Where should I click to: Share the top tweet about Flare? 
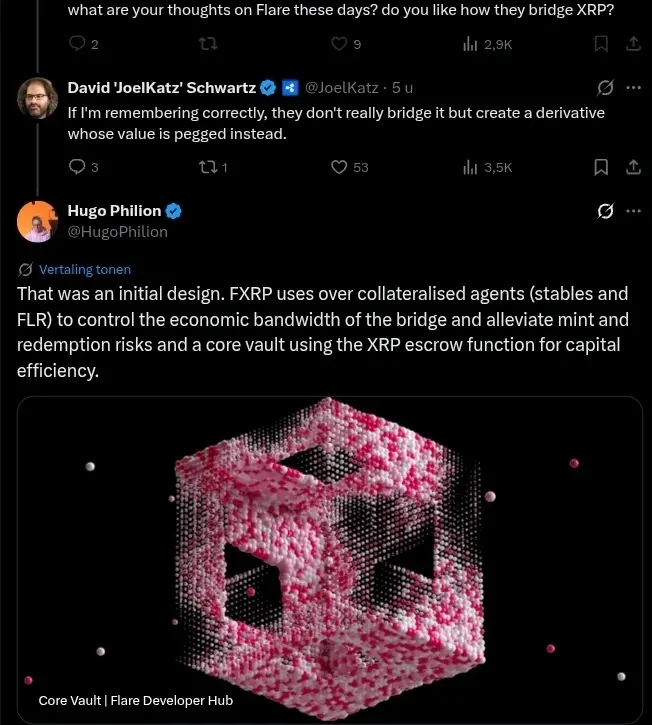pyautogui.click(x=633, y=44)
